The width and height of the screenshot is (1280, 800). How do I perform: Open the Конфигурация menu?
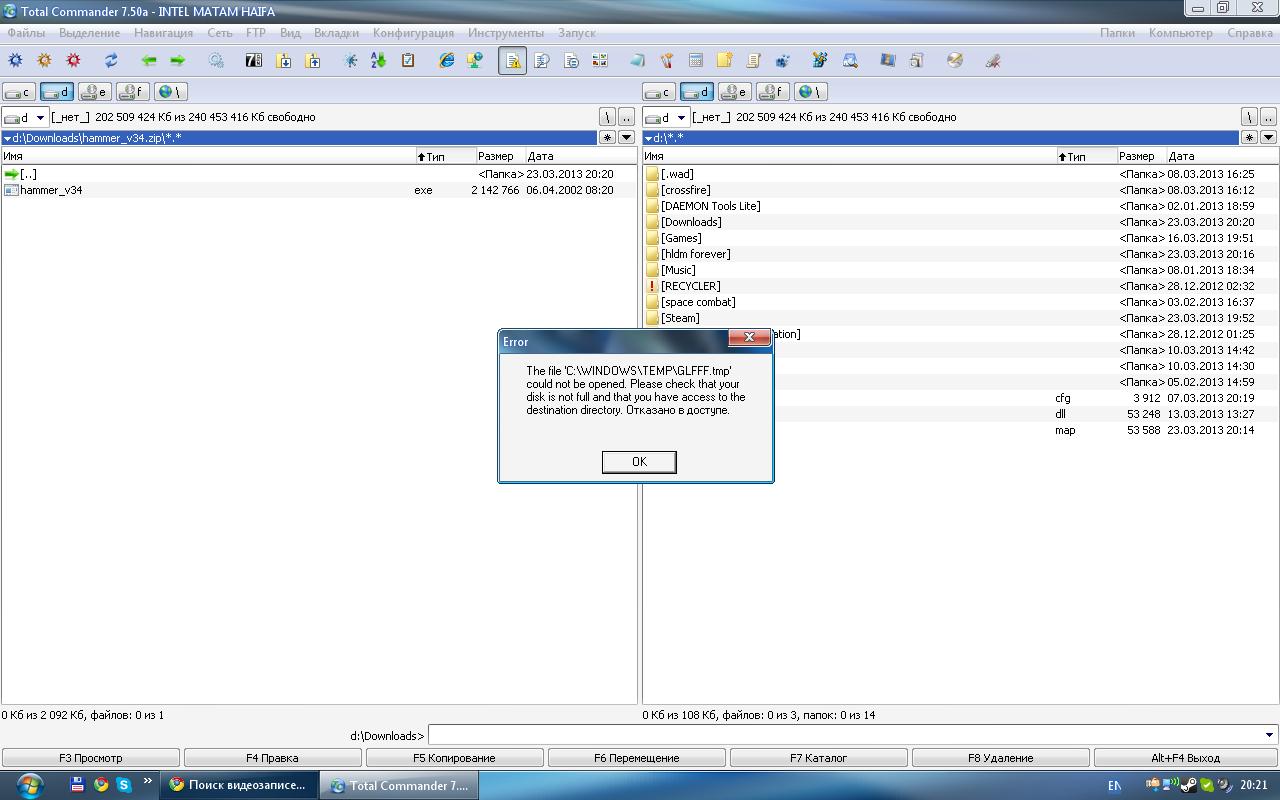click(413, 33)
